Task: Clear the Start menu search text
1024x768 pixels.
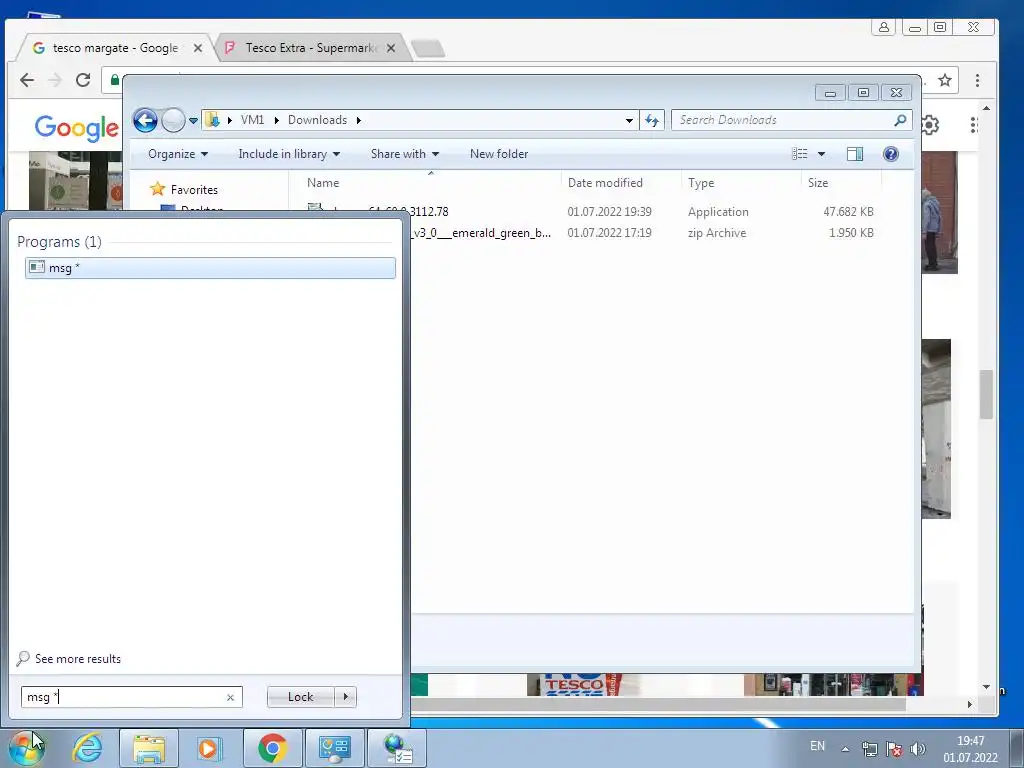Action: click(x=230, y=697)
